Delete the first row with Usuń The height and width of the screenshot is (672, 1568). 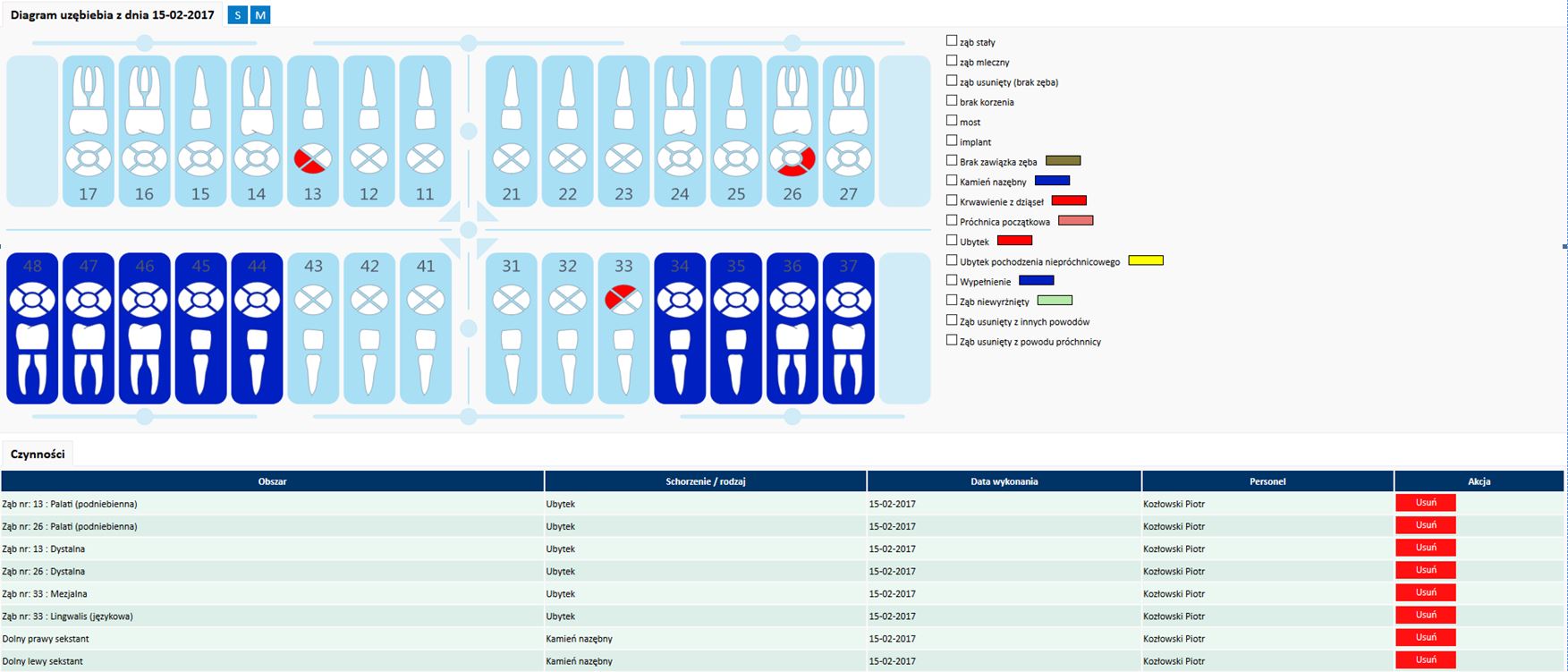1426,503
